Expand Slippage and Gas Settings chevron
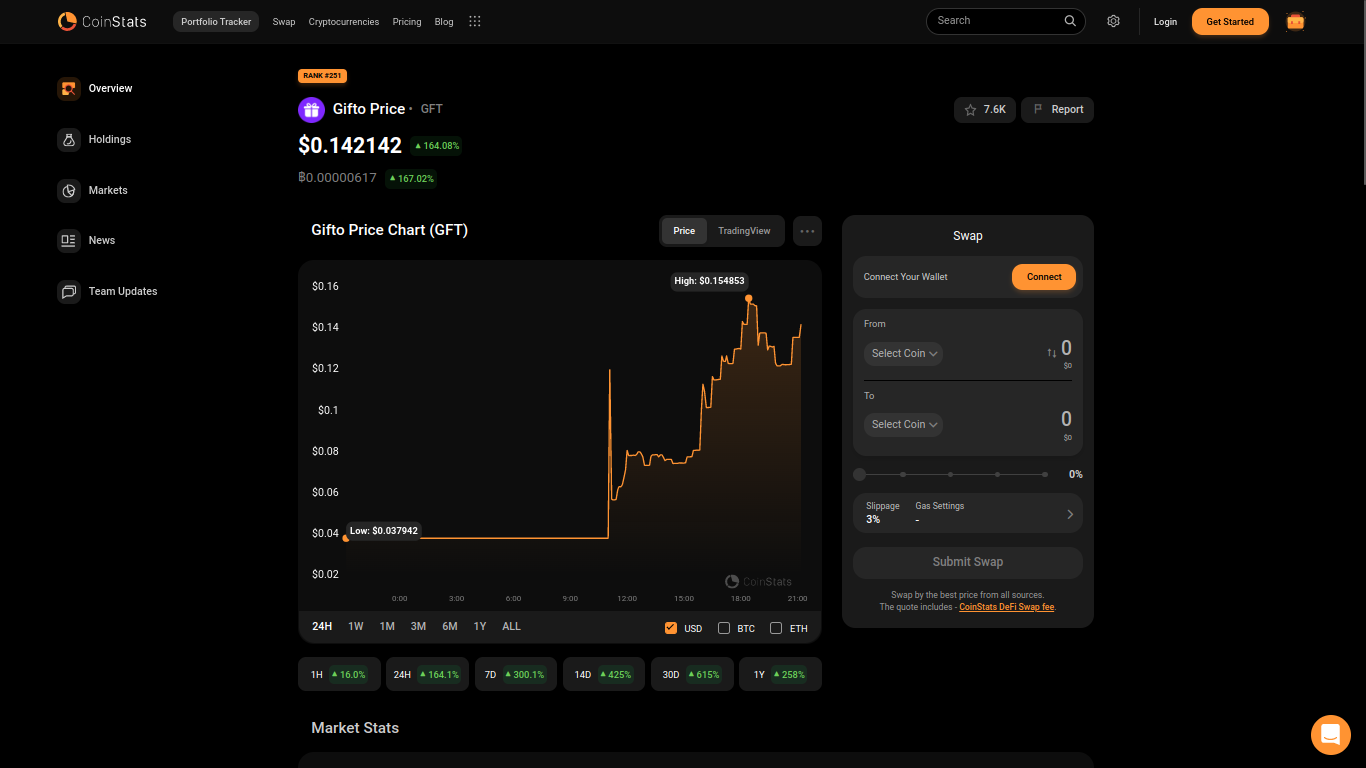 tap(1070, 514)
